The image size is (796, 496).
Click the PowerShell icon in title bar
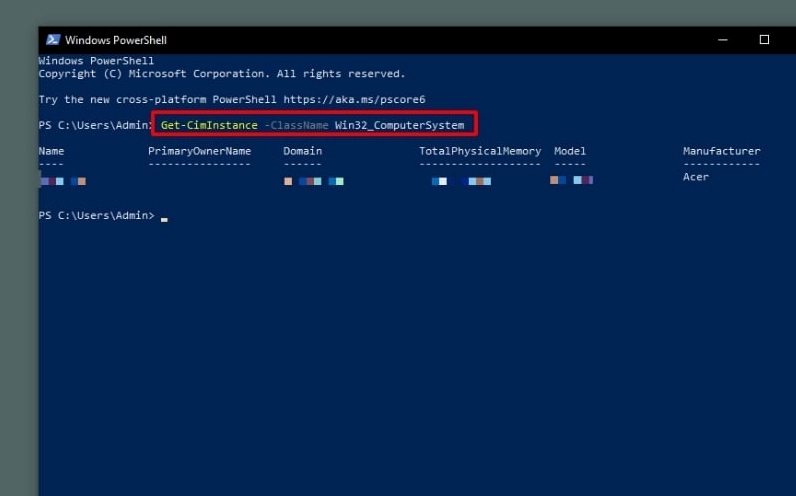click(x=51, y=40)
